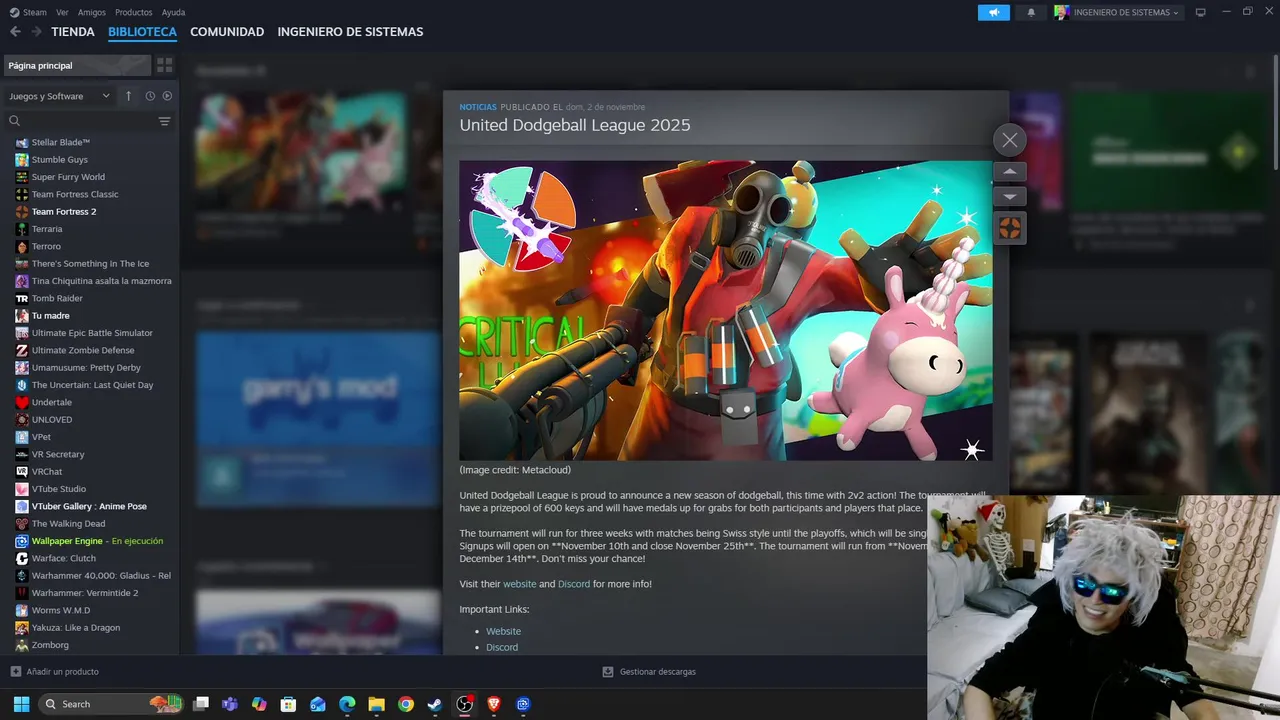This screenshot has height=720, width=1280.
Task: Switch the library to collections grid view
Action: (x=165, y=65)
